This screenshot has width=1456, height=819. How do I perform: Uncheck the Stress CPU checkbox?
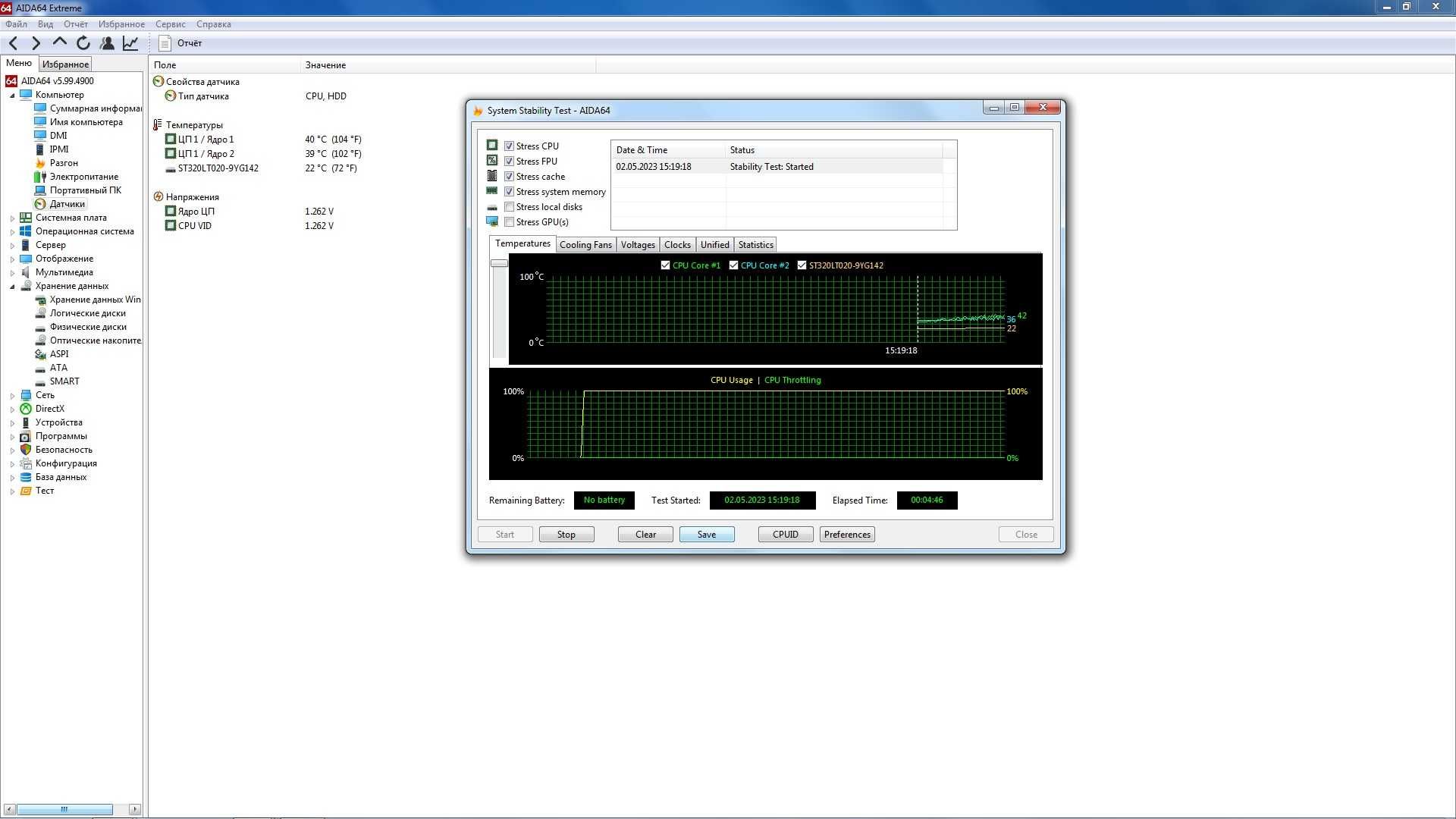pyautogui.click(x=510, y=146)
